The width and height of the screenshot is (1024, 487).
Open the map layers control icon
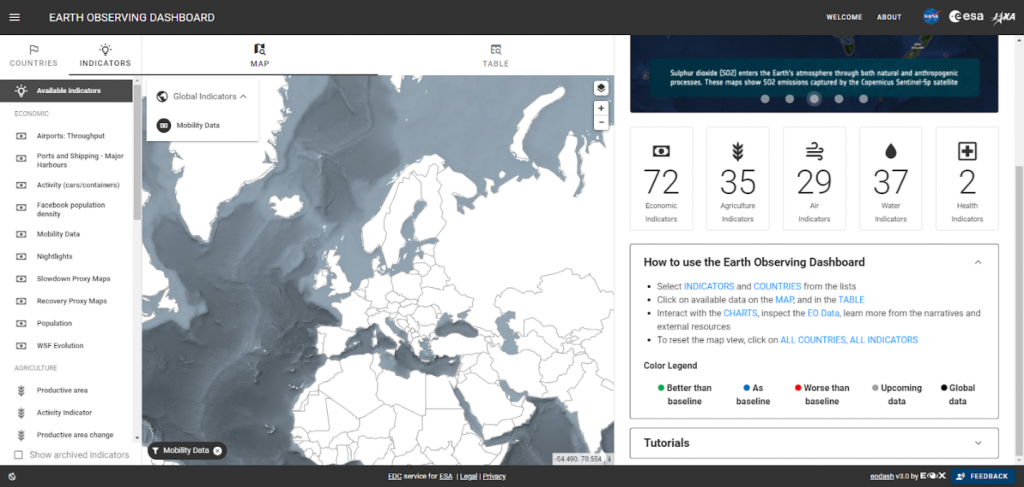coord(601,88)
